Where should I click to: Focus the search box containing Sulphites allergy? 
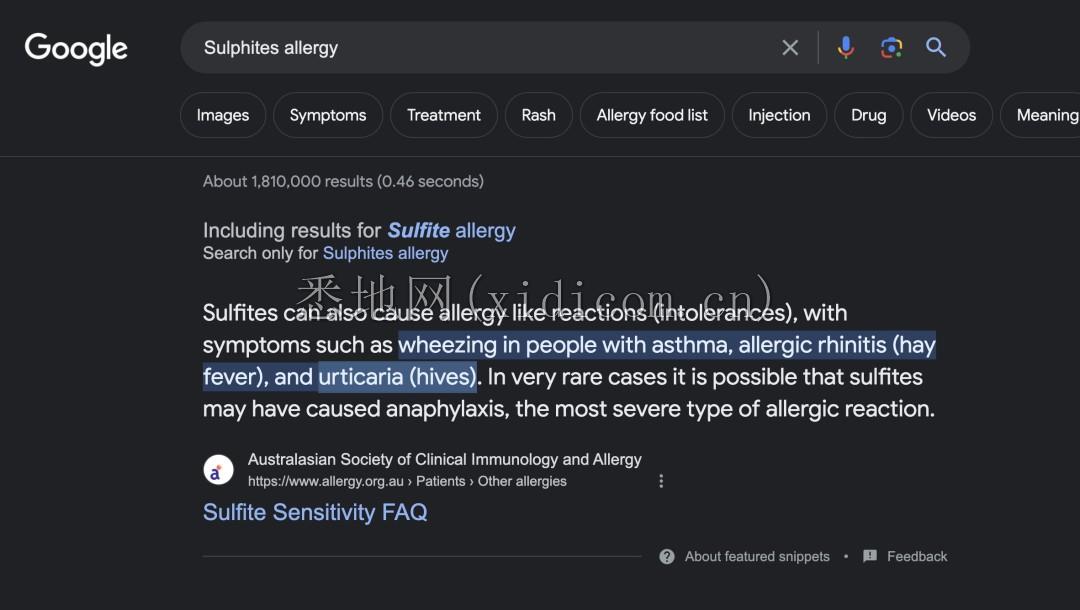tap(480, 47)
